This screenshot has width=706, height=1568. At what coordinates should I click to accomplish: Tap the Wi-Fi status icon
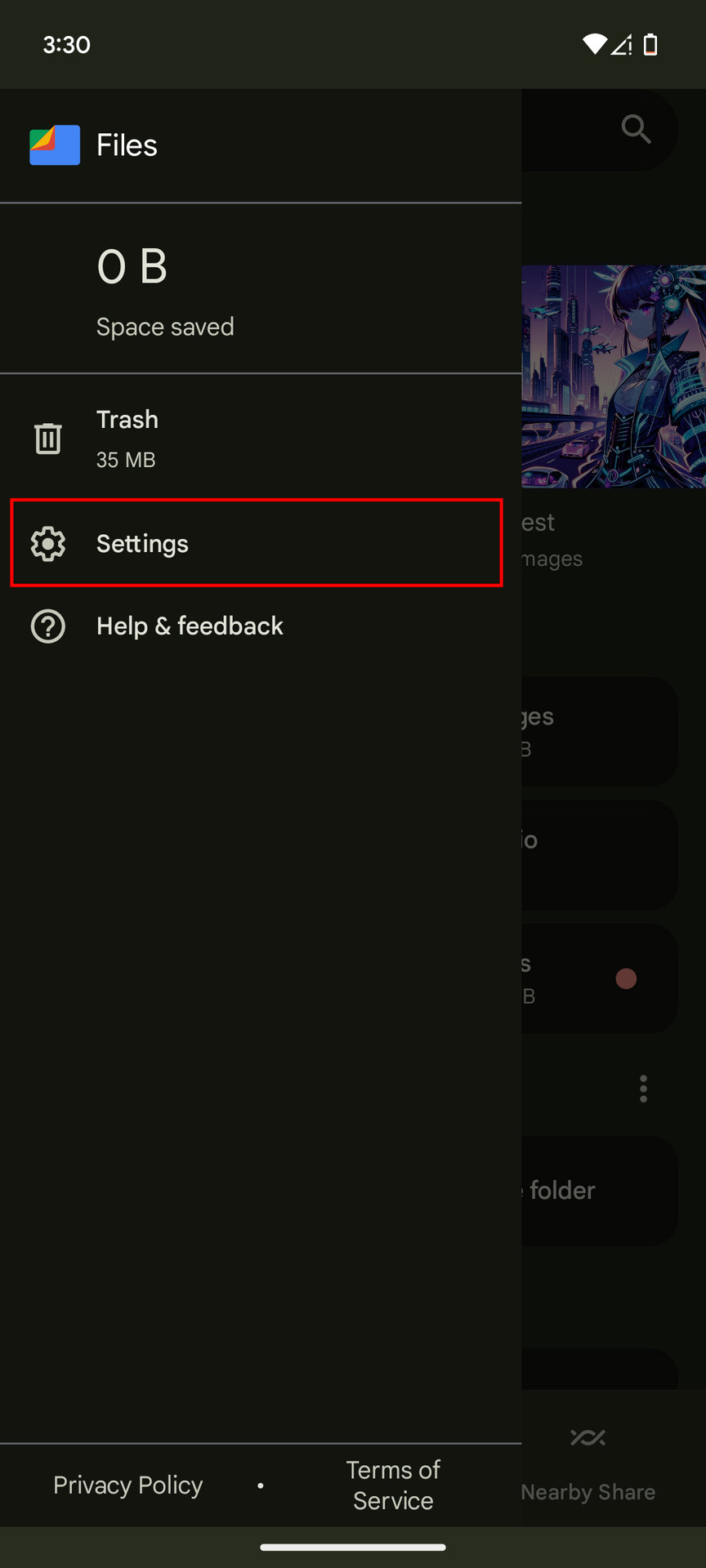pyautogui.click(x=594, y=45)
